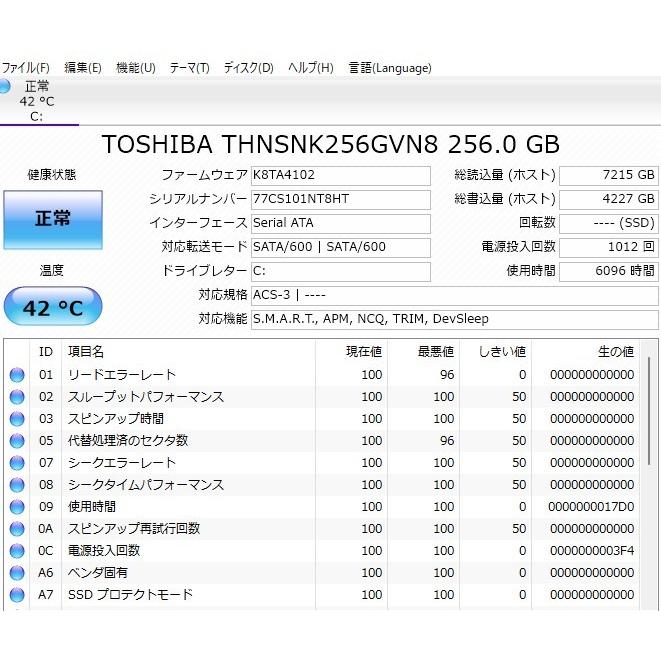This screenshot has width=661, height=661.
Task: Select the ベンダ固有 attribute name
Action: (98, 572)
